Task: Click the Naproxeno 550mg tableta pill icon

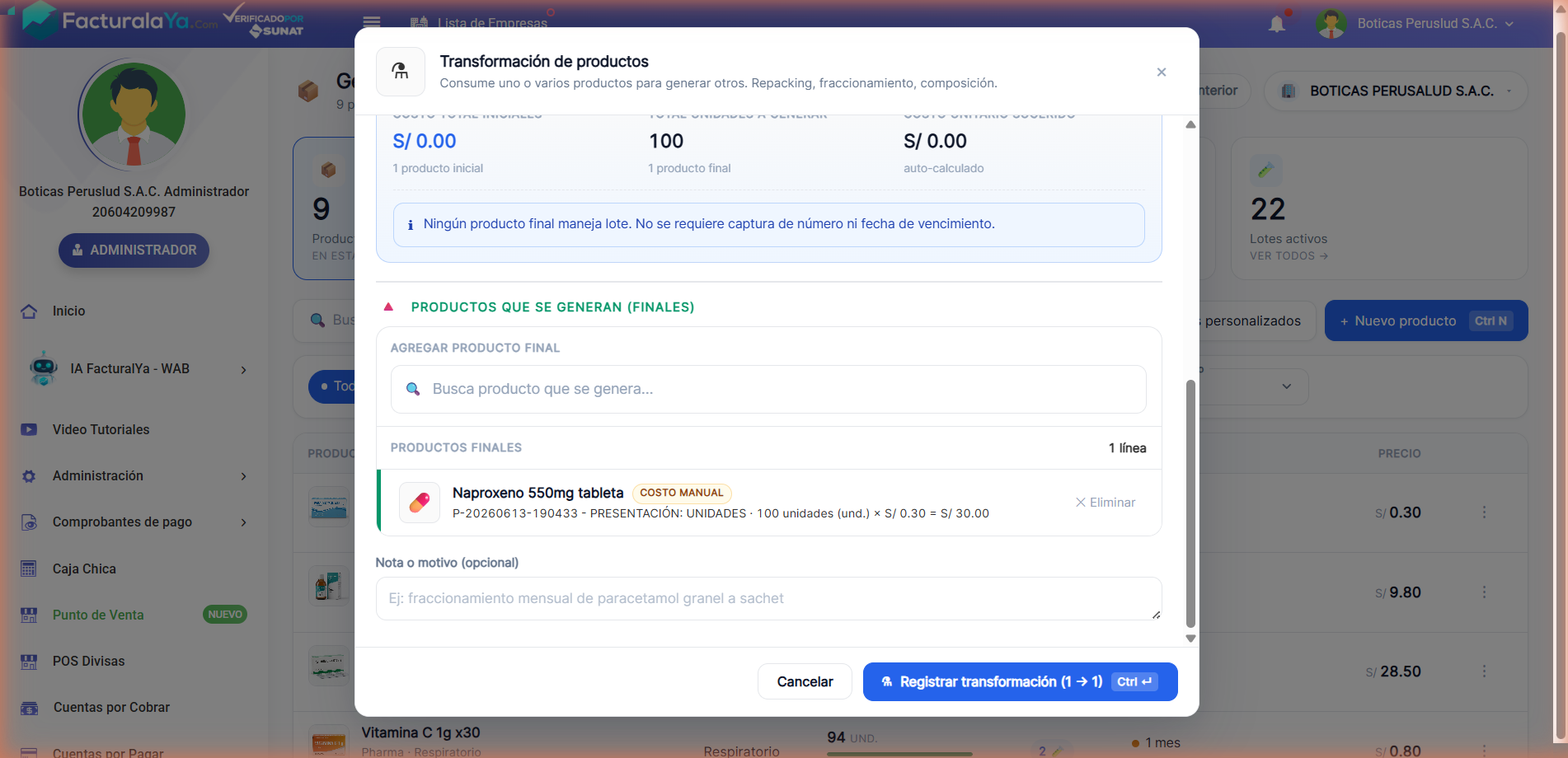Action: coord(419,503)
